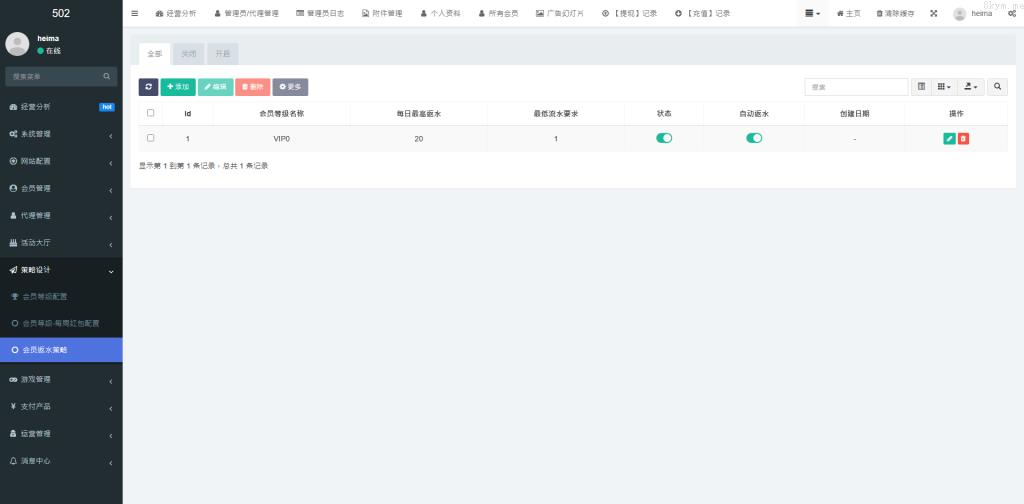This screenshot has width=1024, height=504.
Task: Open the export dropdown in table toolbar
Action: click(x=971, y=87)
